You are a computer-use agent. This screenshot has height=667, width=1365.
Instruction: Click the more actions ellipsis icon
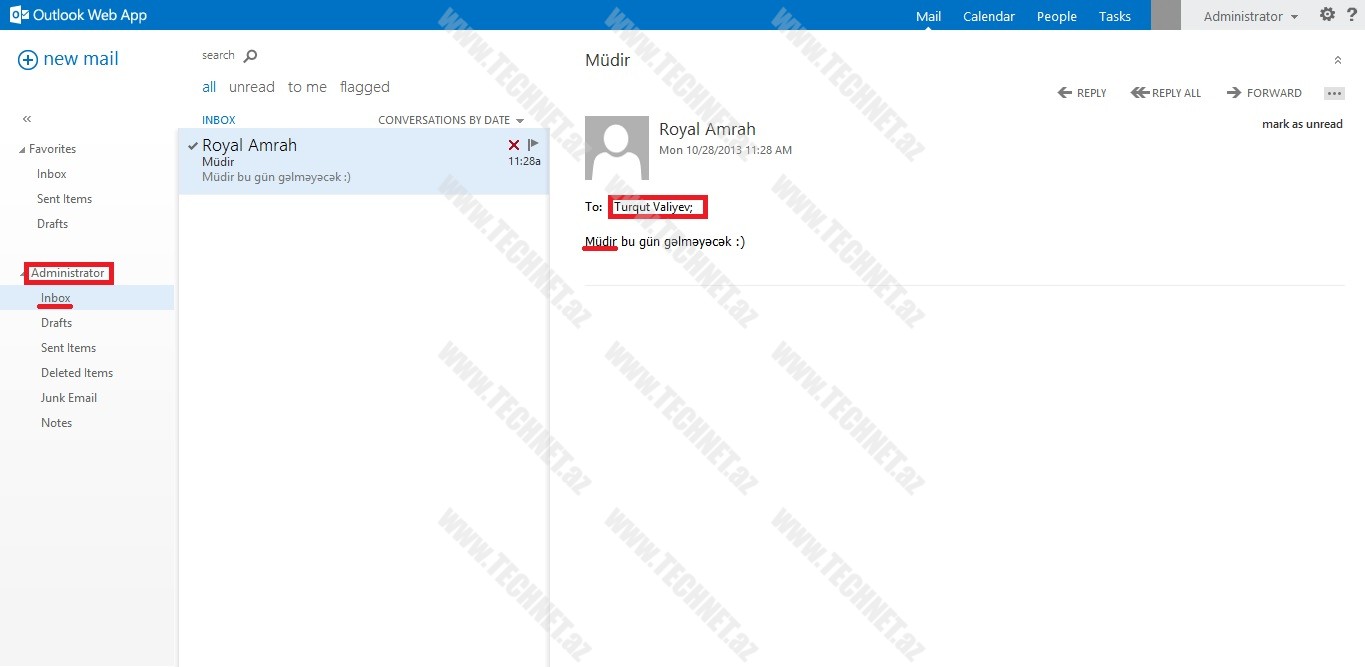(1334, 93)
